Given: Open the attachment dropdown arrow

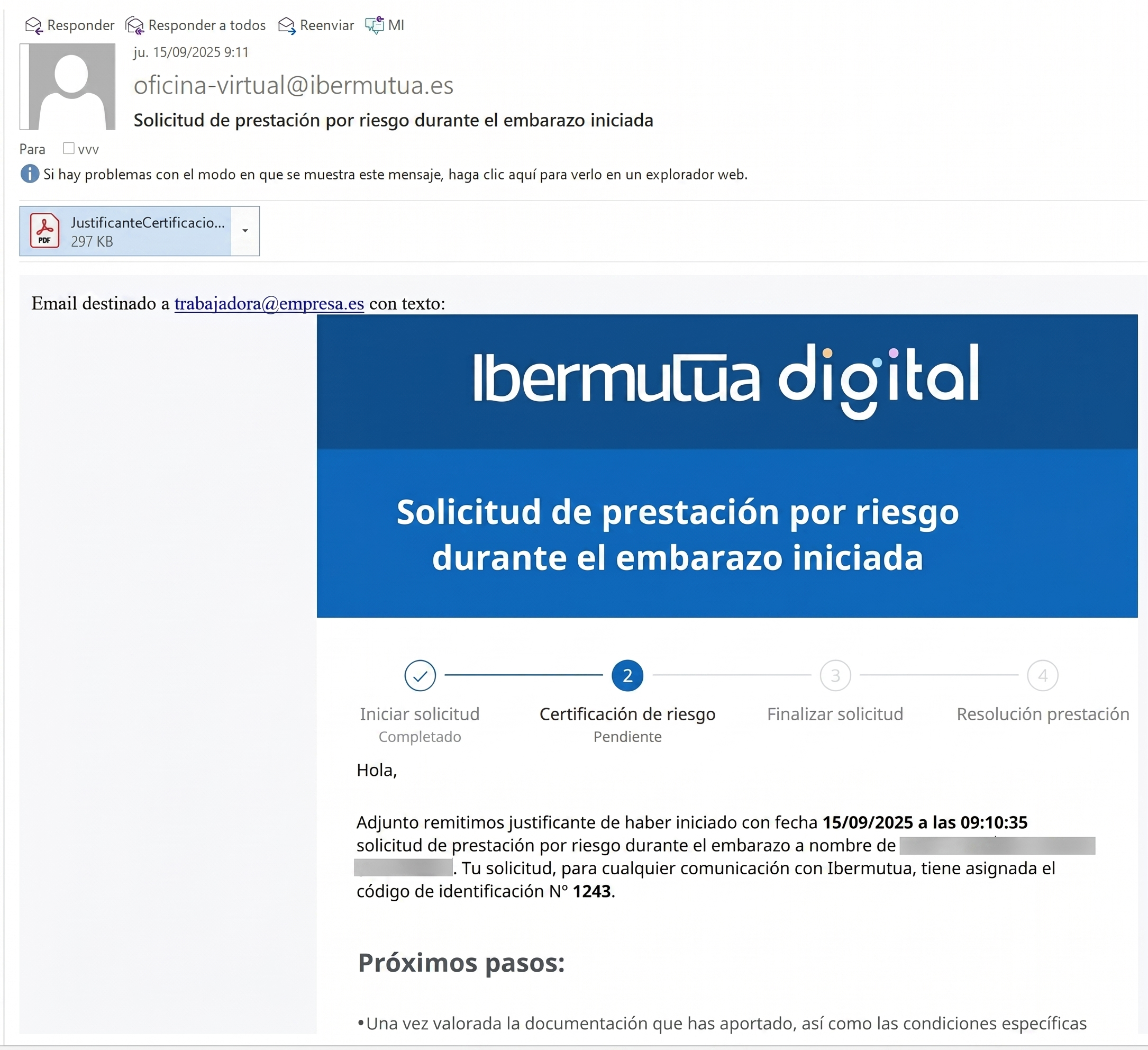Looking at the screenshot, I should point(245,231).
